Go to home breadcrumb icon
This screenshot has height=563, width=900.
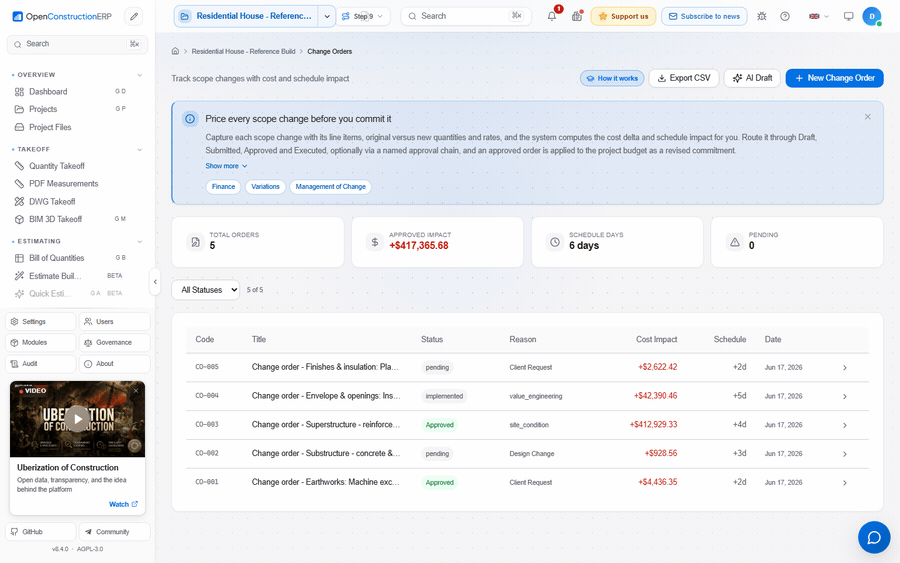click(175, 51)
